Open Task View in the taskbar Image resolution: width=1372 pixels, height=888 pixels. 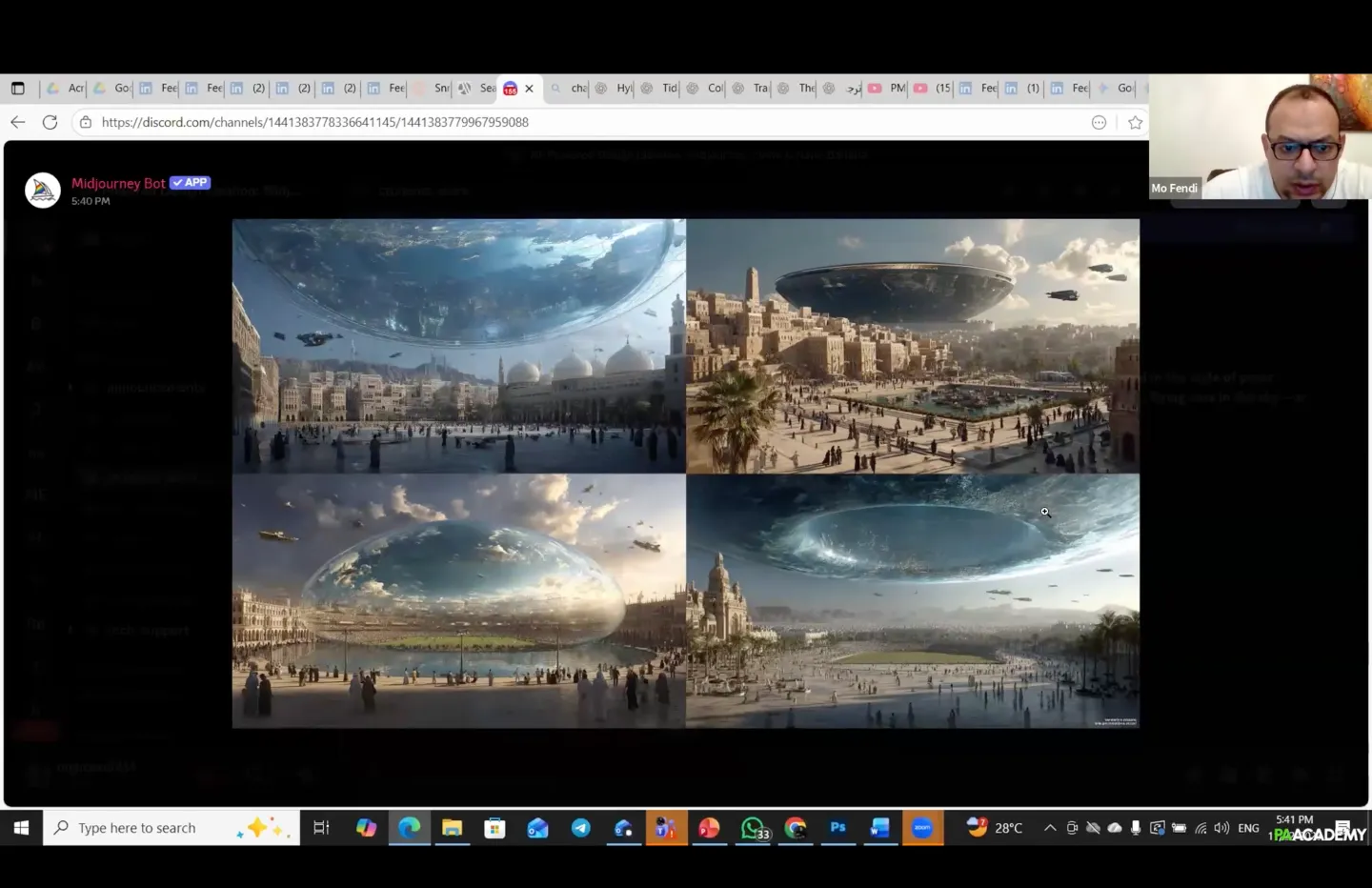point(321,828)
